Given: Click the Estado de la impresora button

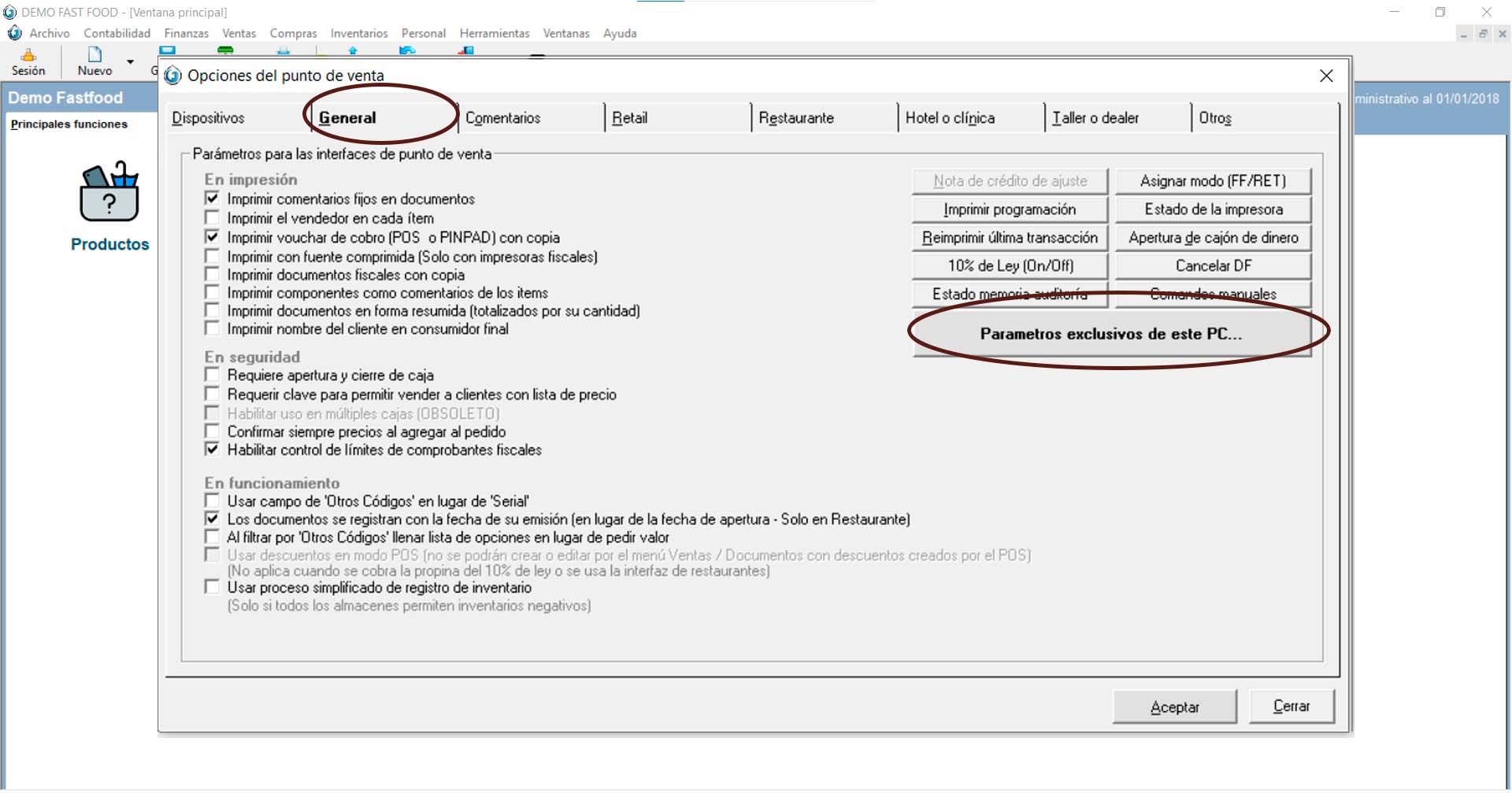Looking at the screenshot, I should tap(1213, 209).
